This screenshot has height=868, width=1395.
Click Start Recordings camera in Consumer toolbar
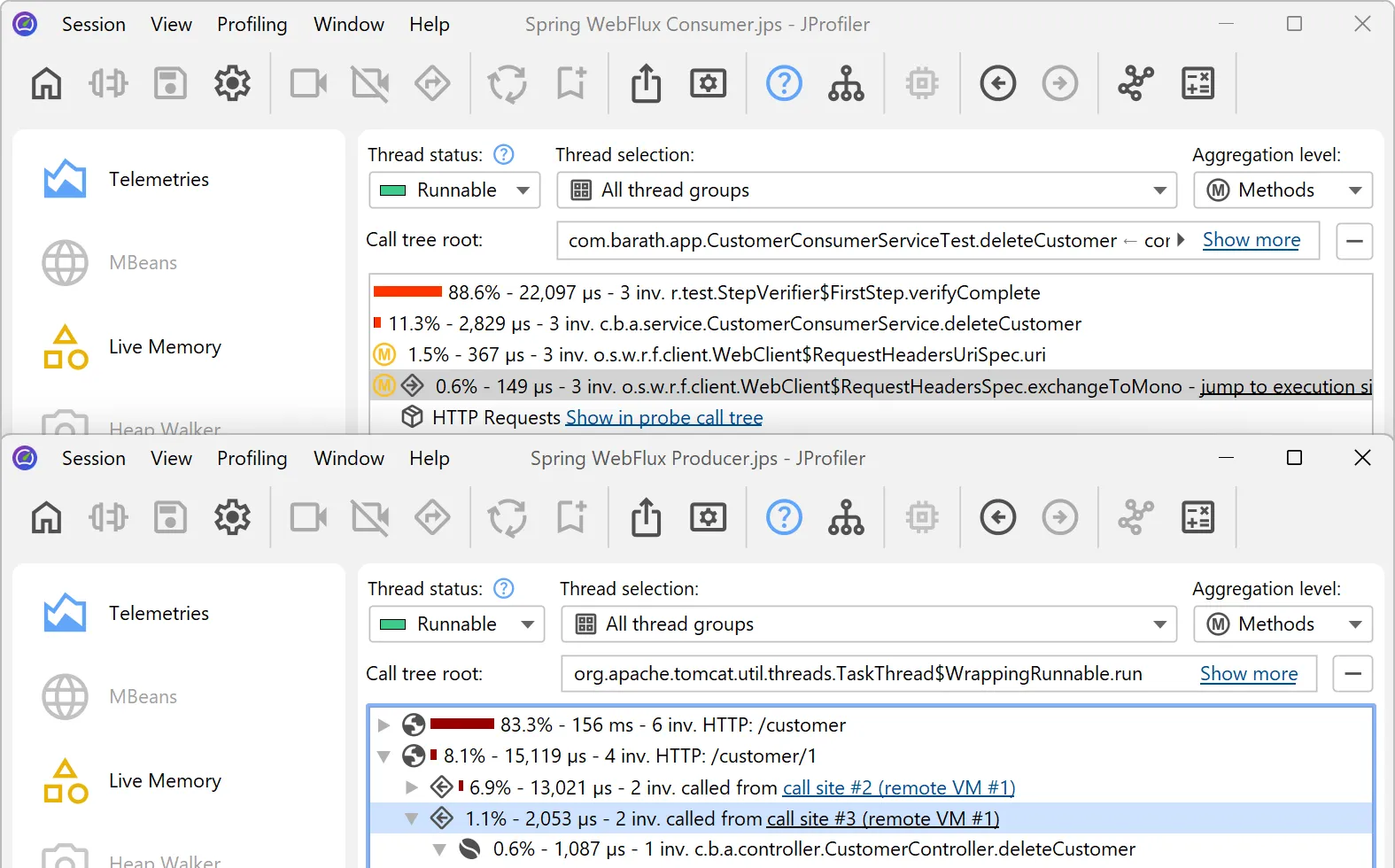coord(309,84)
